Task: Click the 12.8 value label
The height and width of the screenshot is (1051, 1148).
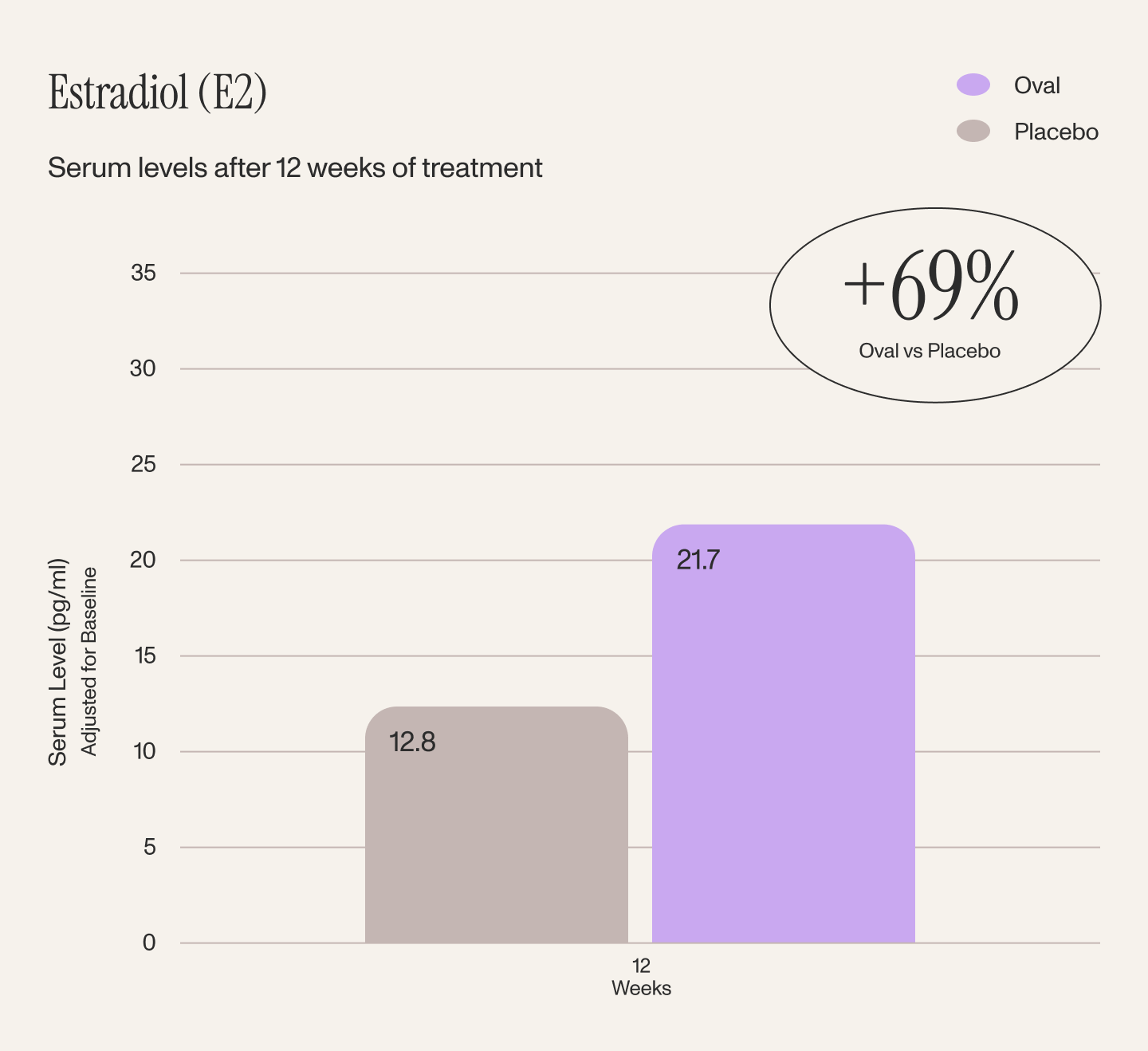Action: [x=412, y=742]
